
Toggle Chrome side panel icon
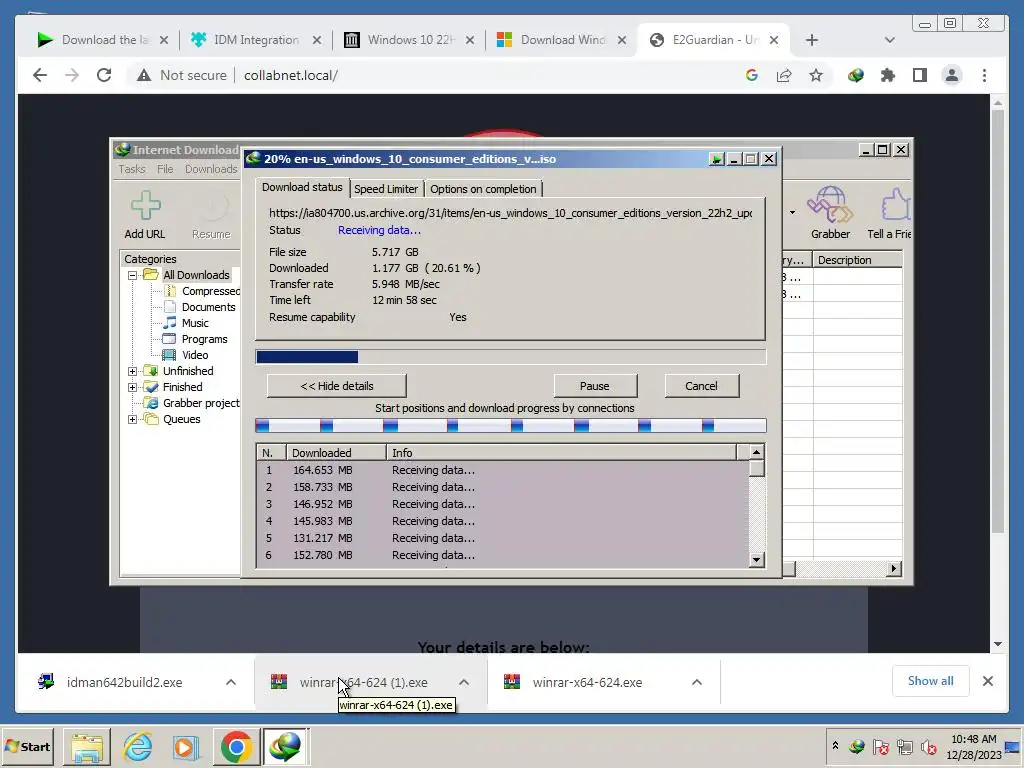click(920, 75)
